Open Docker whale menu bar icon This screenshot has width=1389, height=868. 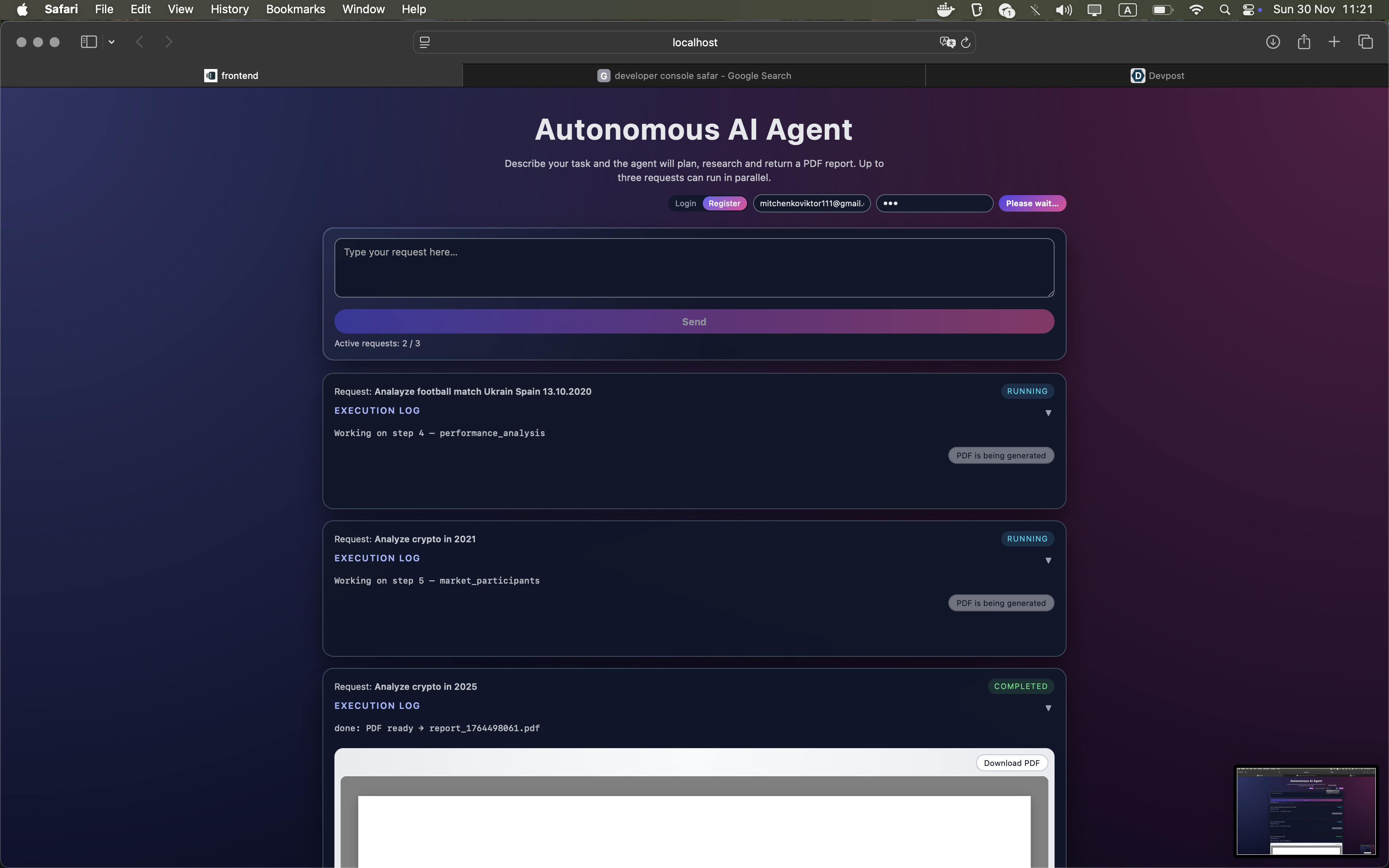coord(945,10)
